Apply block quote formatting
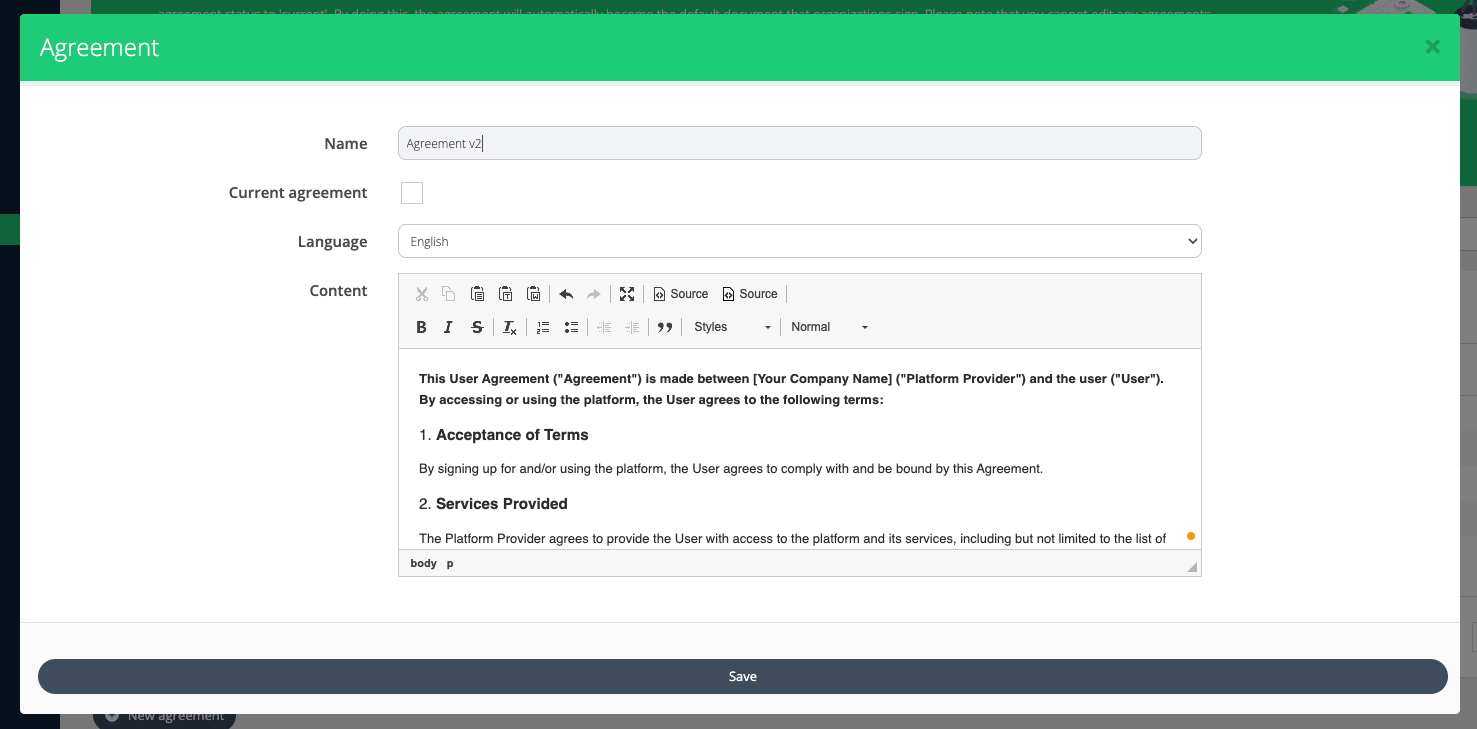1477x729 pixels. click(x=664, y=327)
